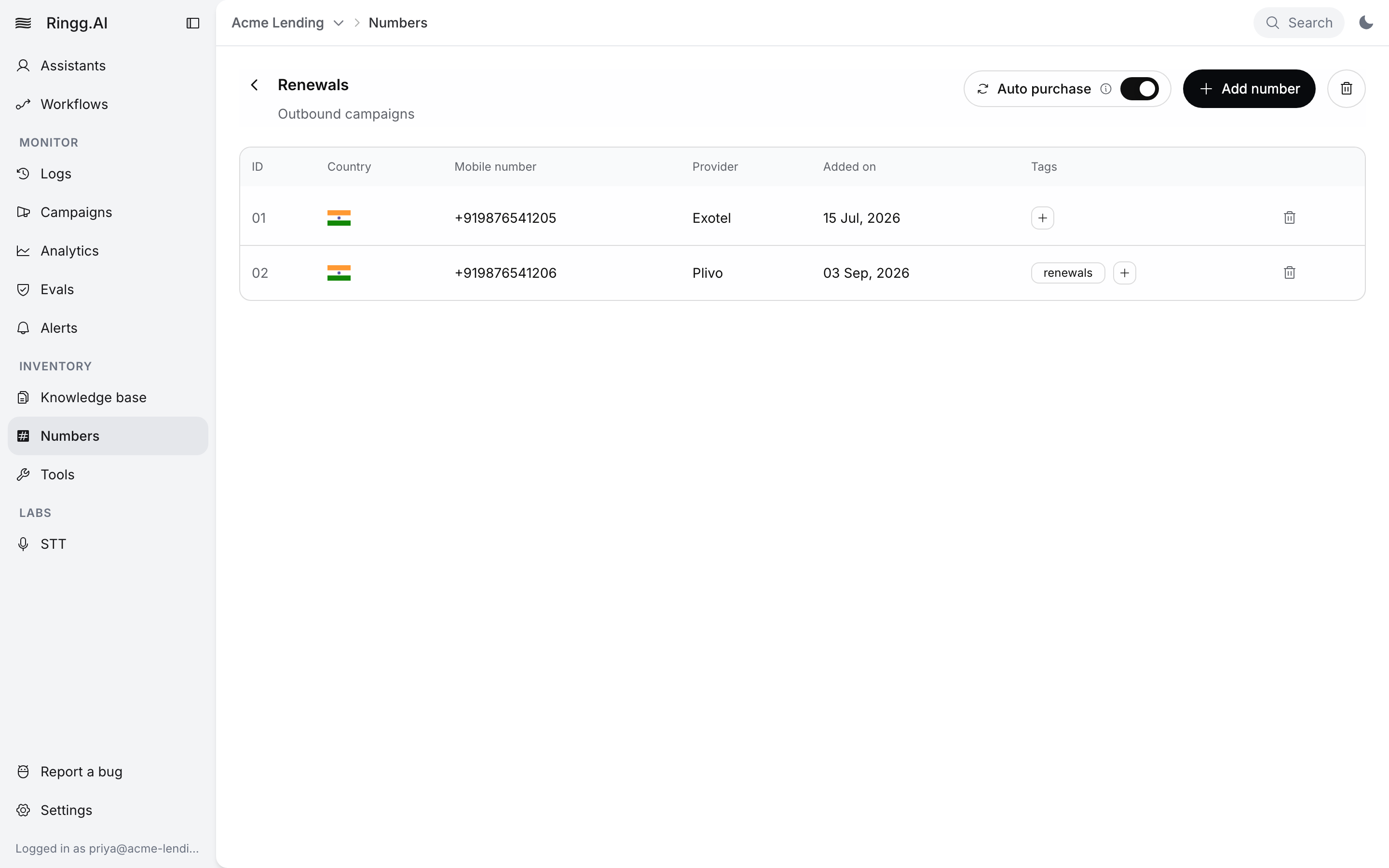Open Knowledge base
The height and width of the screenshot is (868, 1389).
108,397
